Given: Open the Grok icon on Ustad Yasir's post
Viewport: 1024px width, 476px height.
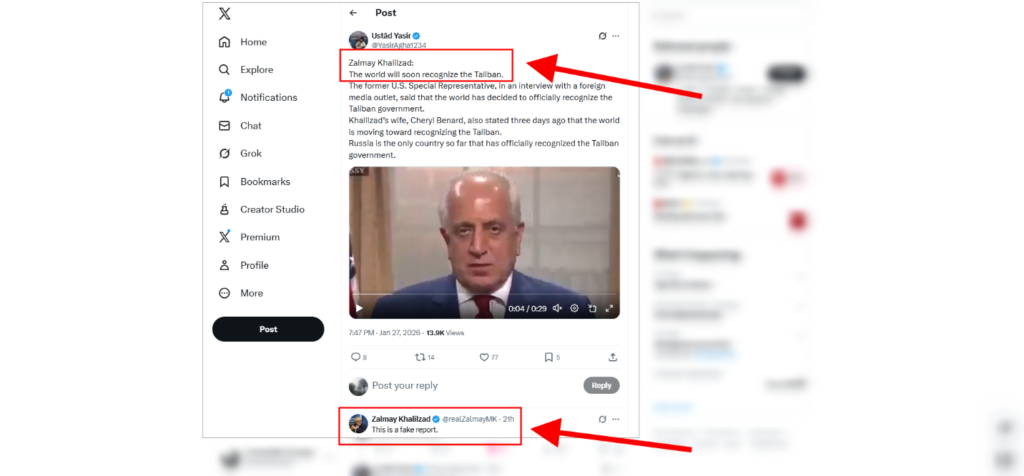Looking at the screenshot, I should click(x=602, y=36).
